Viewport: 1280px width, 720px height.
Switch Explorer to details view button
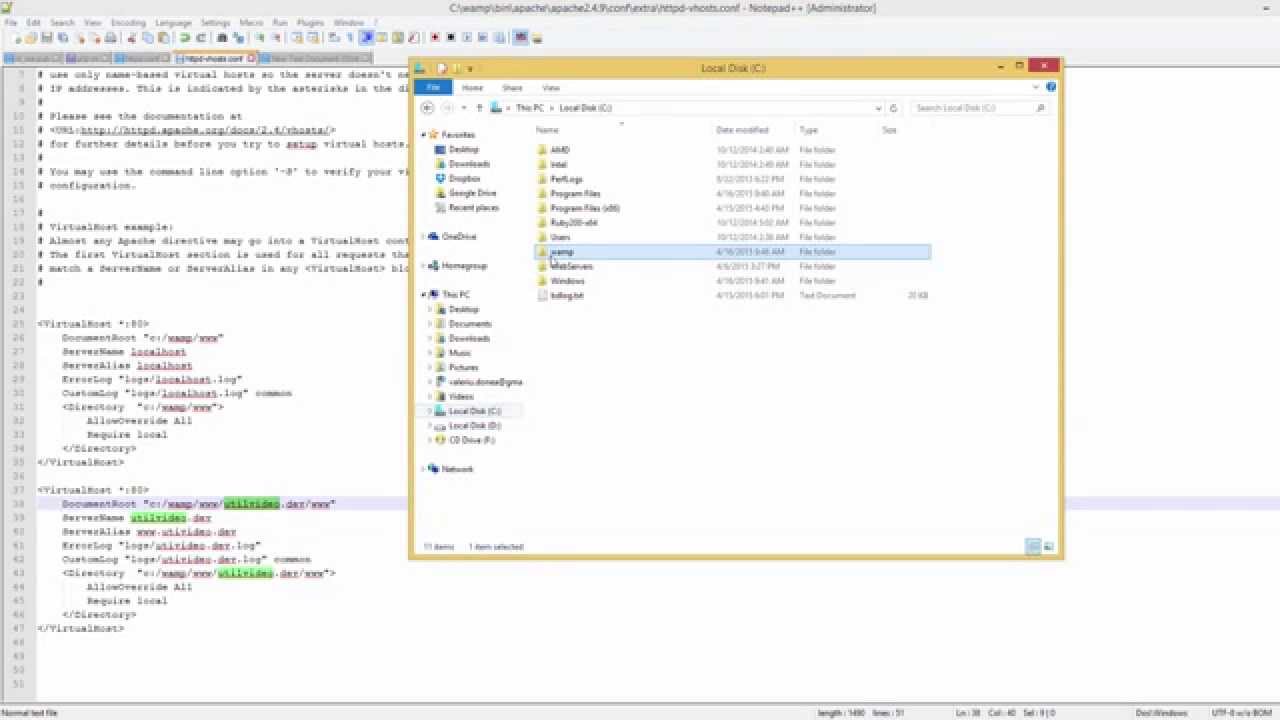click(x=1033, y=546)
